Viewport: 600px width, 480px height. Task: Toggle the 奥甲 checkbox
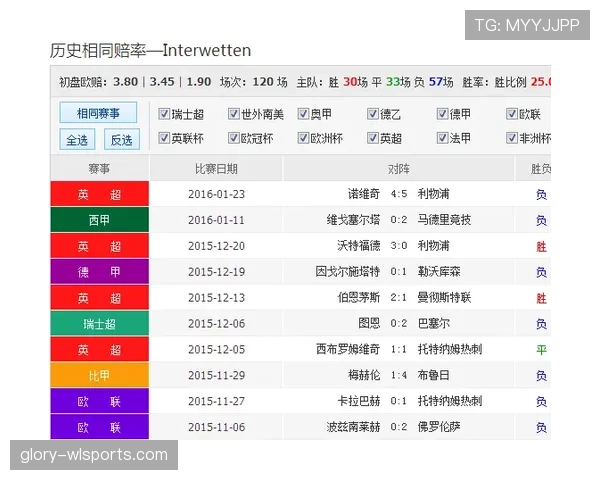coord(303,114)
